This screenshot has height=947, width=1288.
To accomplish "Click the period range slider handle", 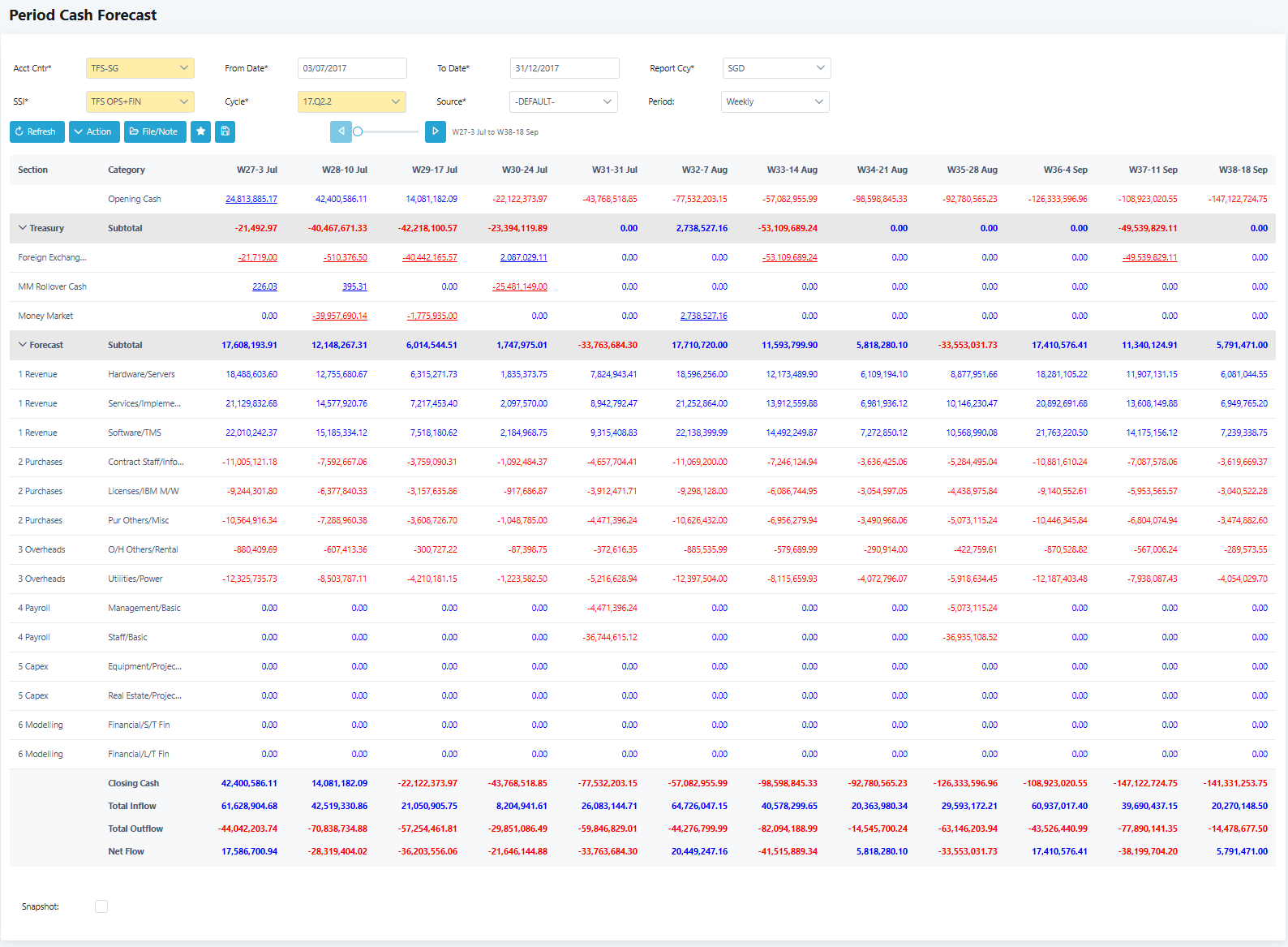I will tap(358, 131).
